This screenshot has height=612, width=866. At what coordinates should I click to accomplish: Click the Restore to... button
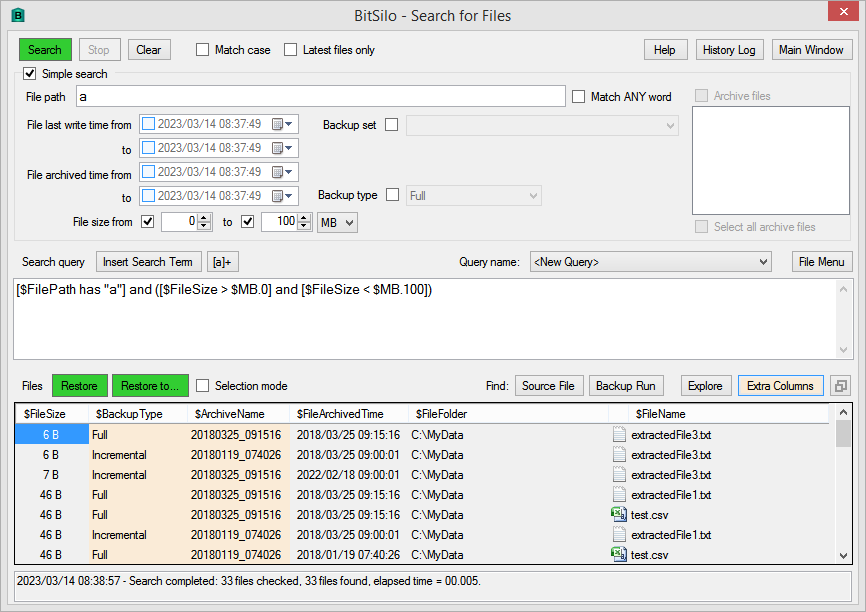coord(150,386)
